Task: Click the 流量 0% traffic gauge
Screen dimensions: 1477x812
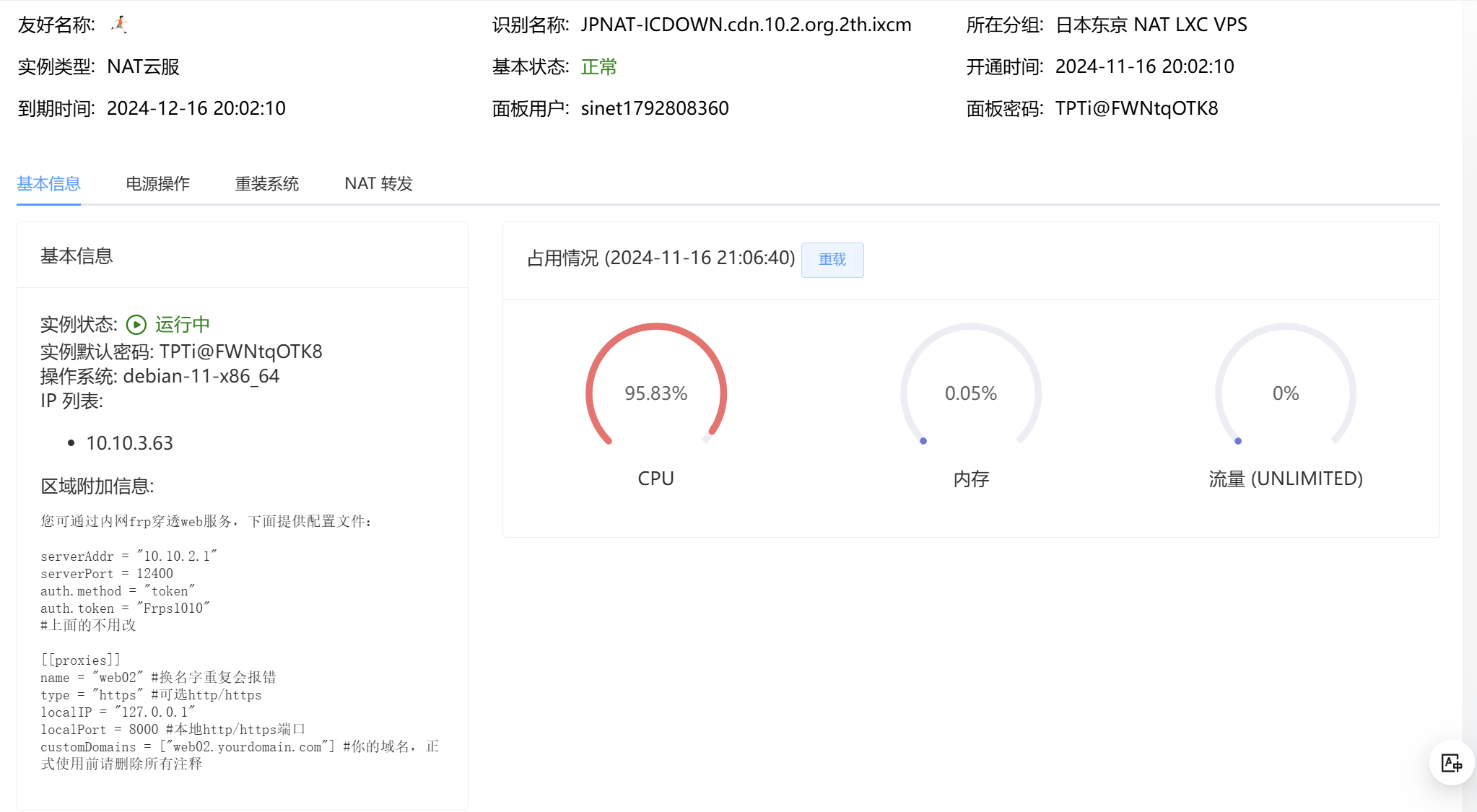Action: point(1285,393)
